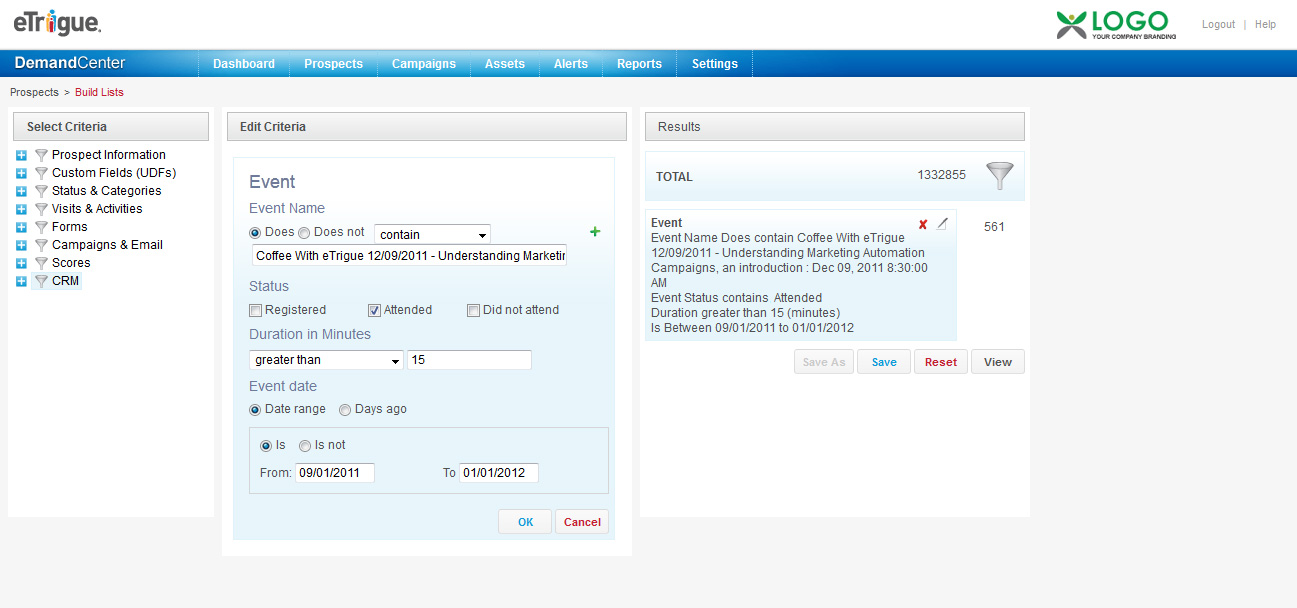The width and height of the screenshot is (1297, 608).
Task: Click the DemandCenter title
Action: (x=70, y=63)
